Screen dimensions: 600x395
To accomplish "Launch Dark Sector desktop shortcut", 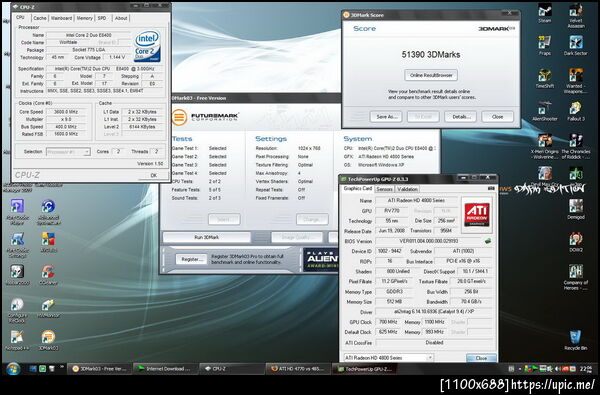I will click(575, 45).
